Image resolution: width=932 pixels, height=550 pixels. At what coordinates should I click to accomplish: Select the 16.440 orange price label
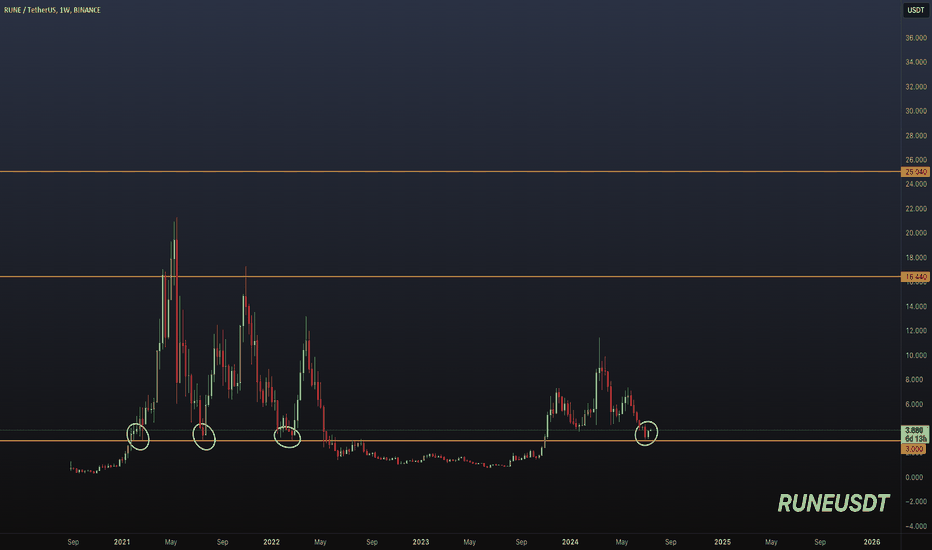[x=915, y=276]
